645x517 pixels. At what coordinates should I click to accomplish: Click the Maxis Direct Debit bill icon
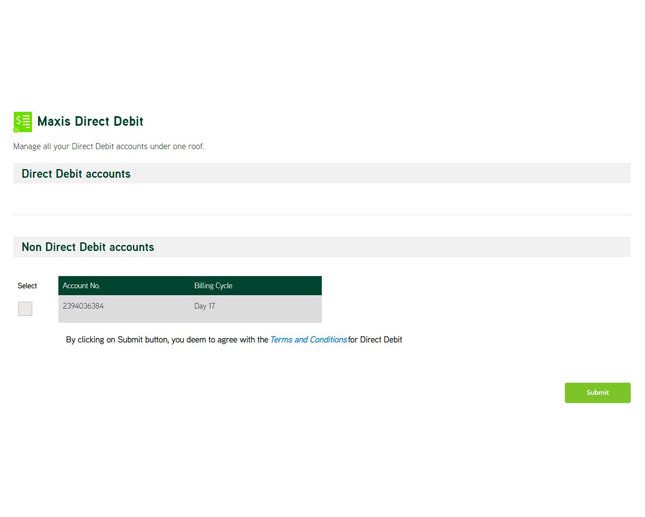pos(23,122)
